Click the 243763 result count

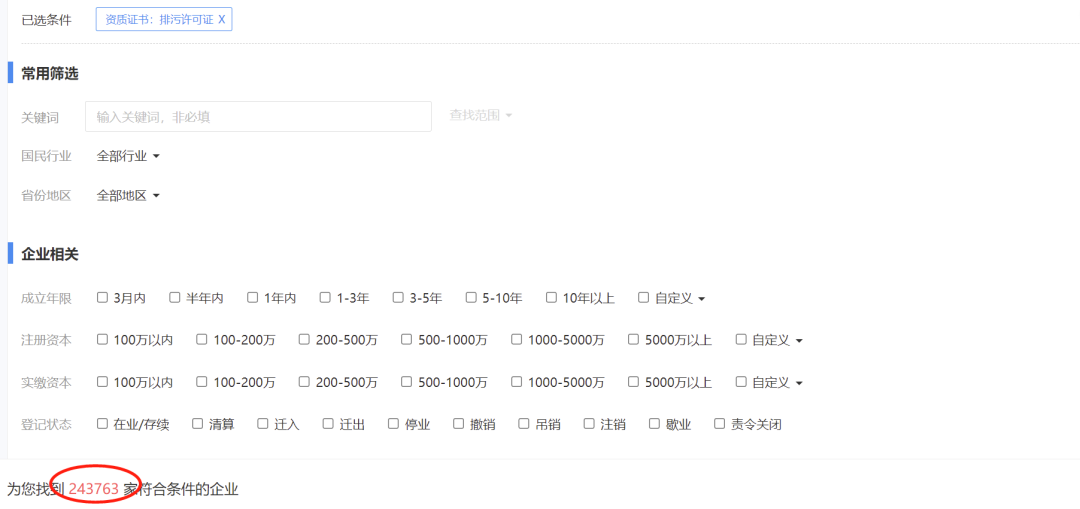94,490
